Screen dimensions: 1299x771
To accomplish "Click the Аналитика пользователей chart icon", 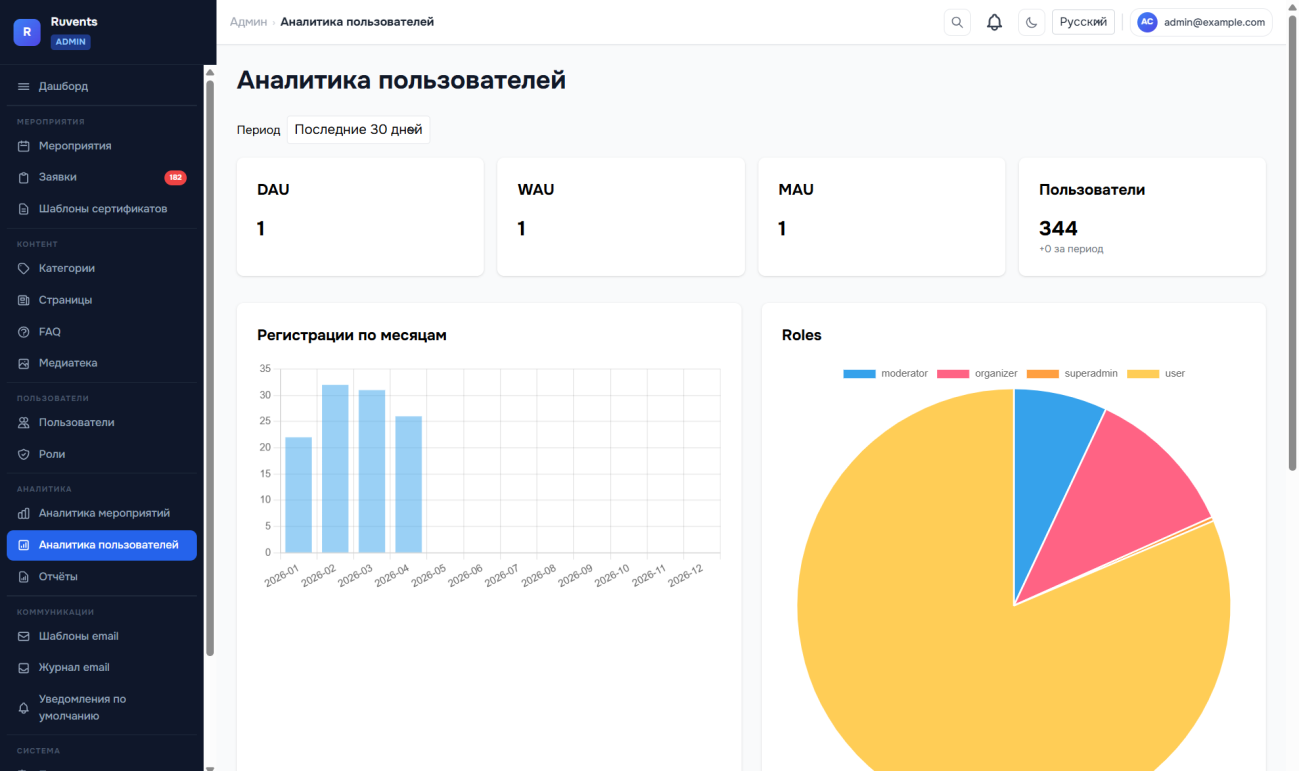I will 24,545.
